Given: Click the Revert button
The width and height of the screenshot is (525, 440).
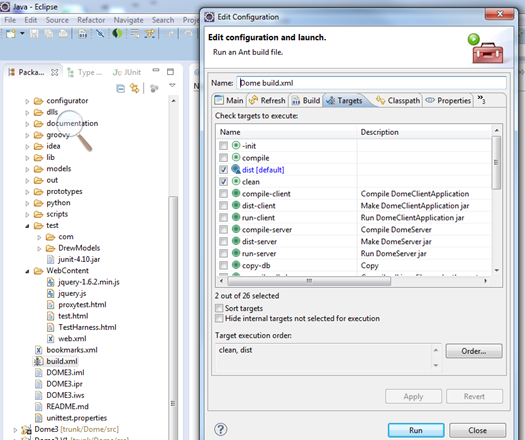Looking at the screenshot, I should 474,396.
